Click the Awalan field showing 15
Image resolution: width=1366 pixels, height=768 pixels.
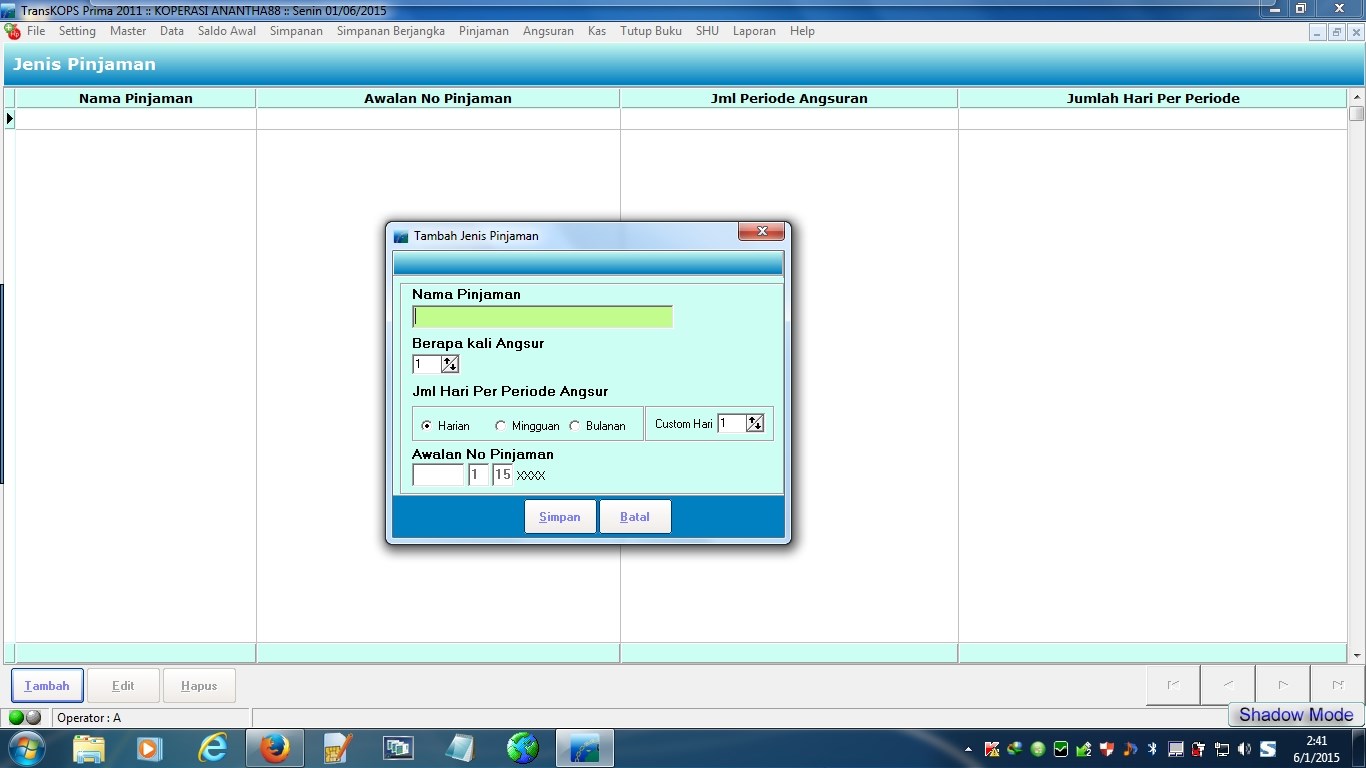(x=502, y=475)
